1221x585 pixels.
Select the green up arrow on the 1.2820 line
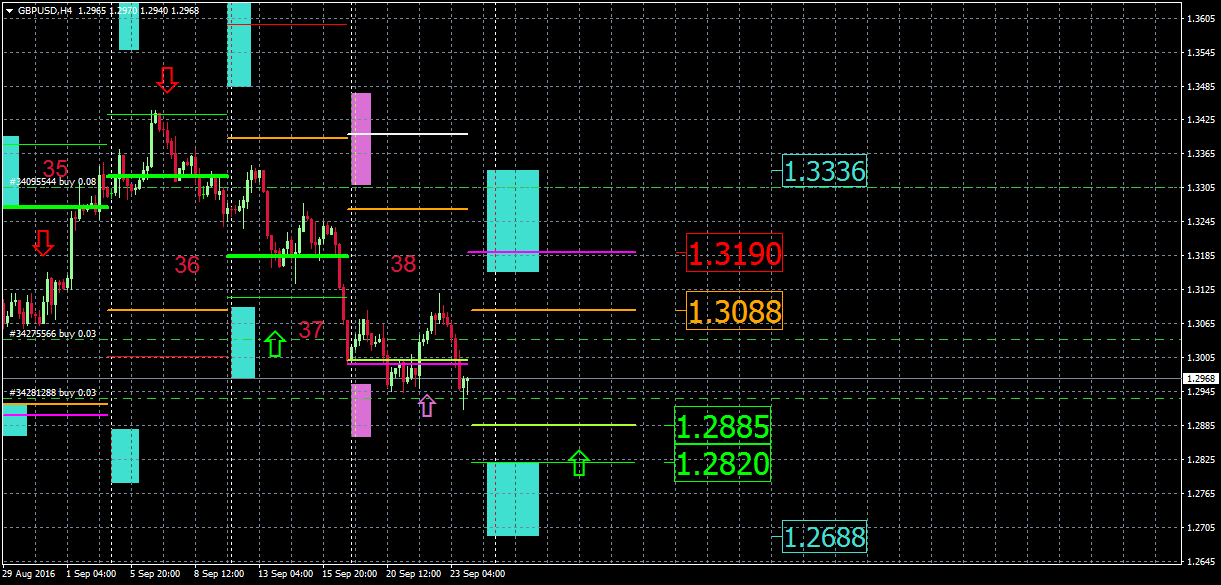[579, 462]
